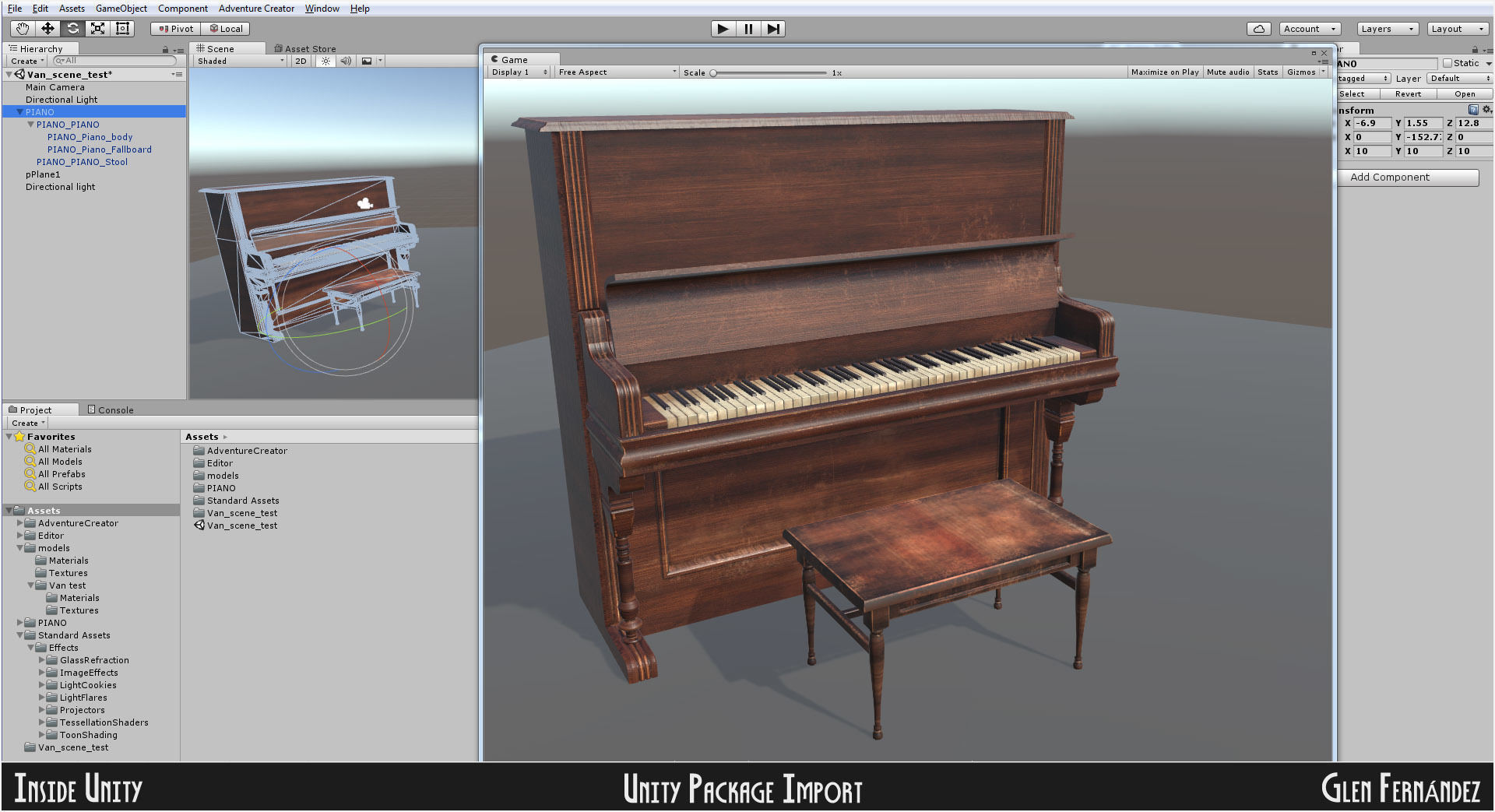Open the Shaded draw mode dropdown
This screenshot has width=1495, height=812.
coord(241,61)
